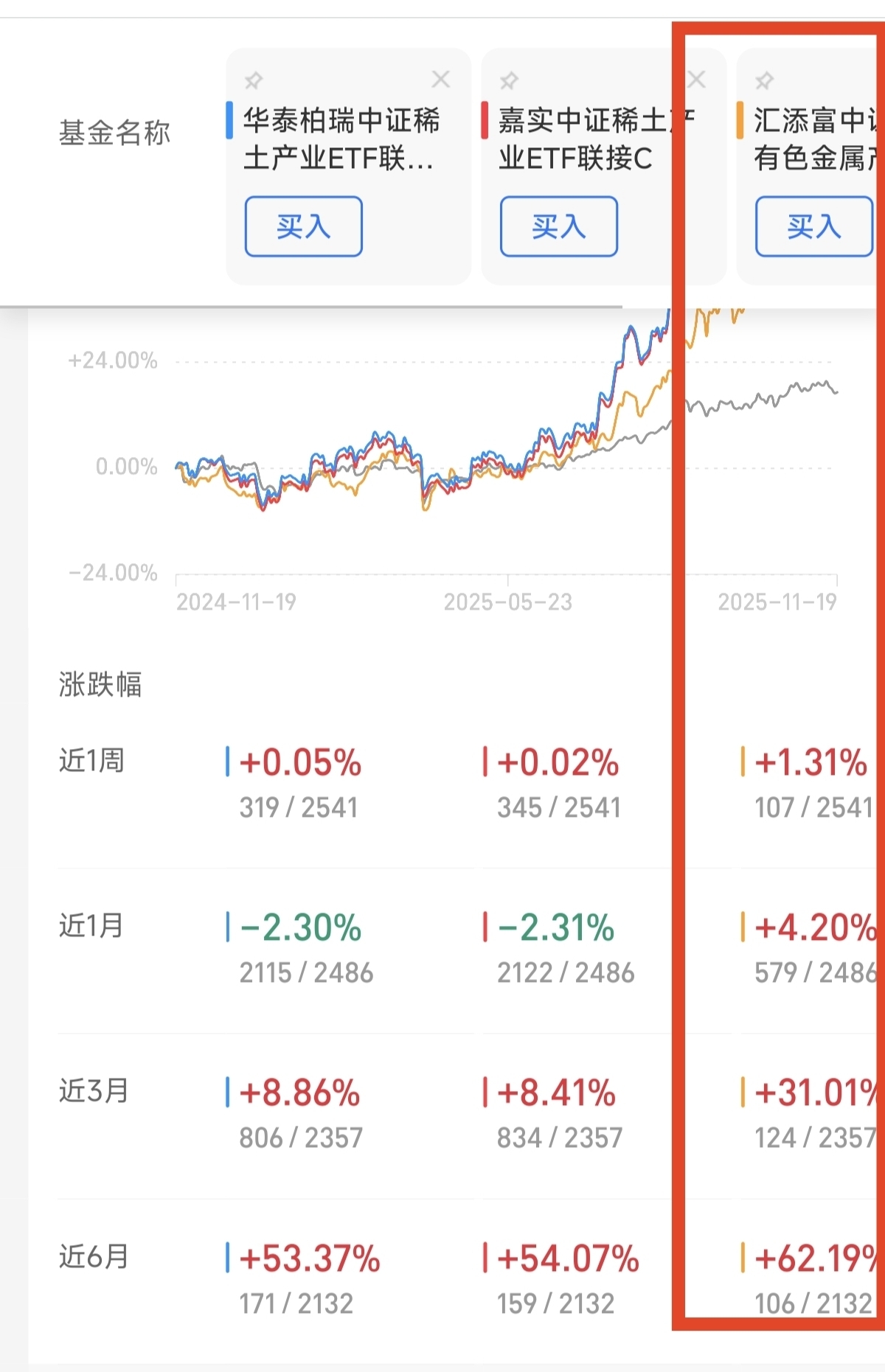This screenshot has height=1372, width=885.
Task: Pin the 嘉实中证稀土产业ETF联接C card
Action: coord(509,80)
